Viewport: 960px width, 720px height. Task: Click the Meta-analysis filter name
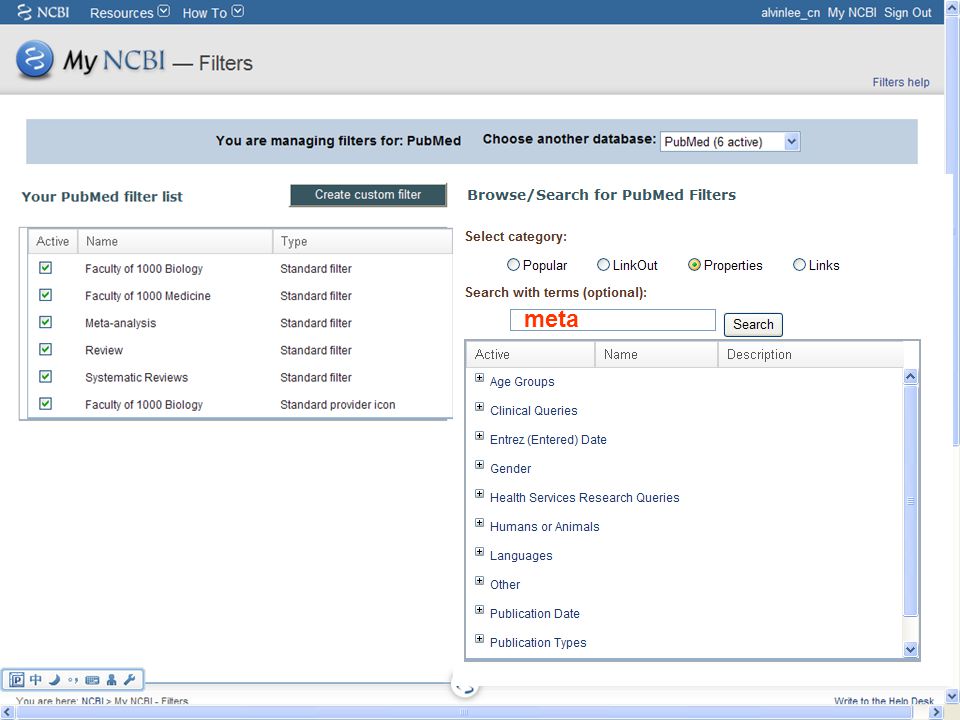point(121,323)
